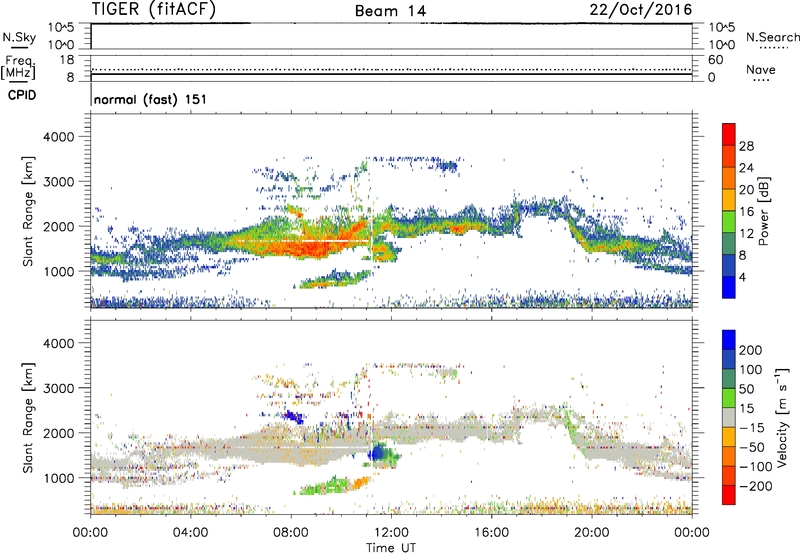Click the 04:00 time tick label
Viewport: 800px width, 554px height.
(190, 533)
